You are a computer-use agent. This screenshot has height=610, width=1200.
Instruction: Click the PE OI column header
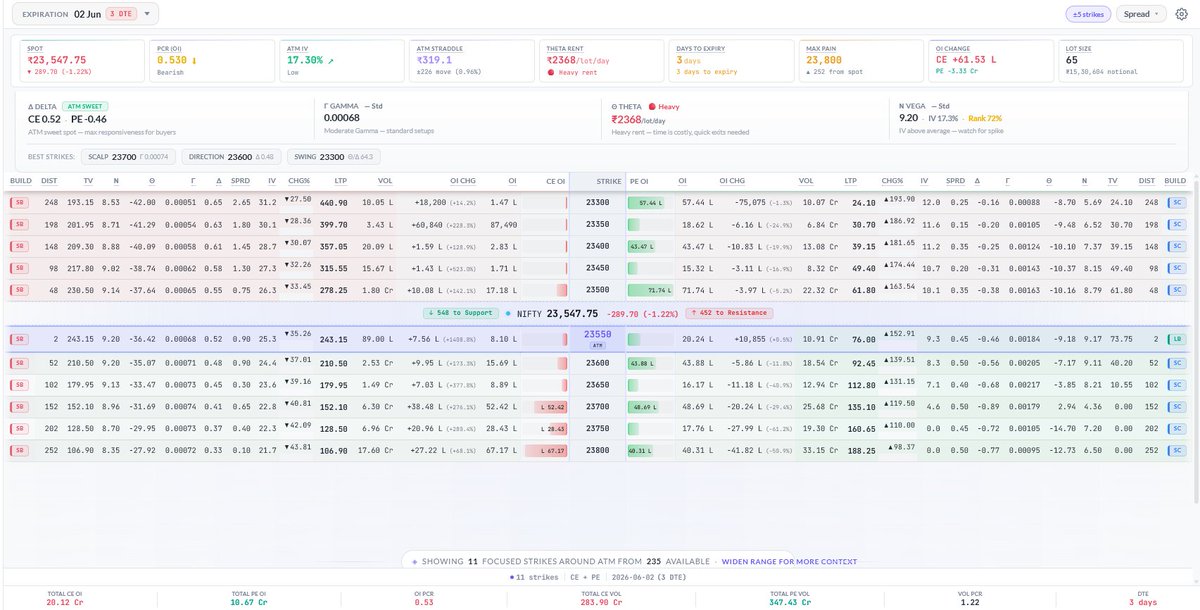coord(641,181)
